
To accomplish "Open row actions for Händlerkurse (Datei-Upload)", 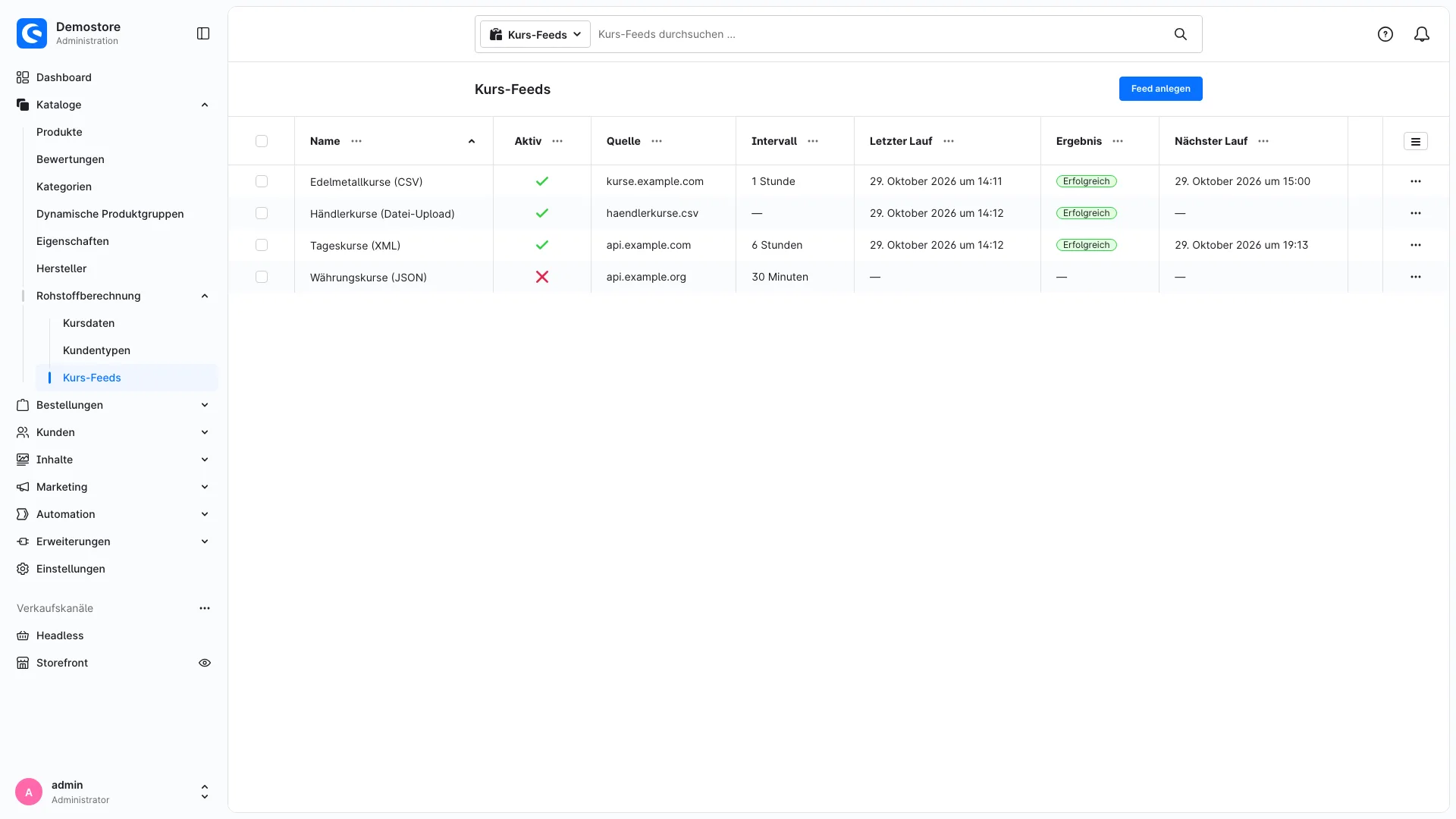I will click(x=1416, y=213).
